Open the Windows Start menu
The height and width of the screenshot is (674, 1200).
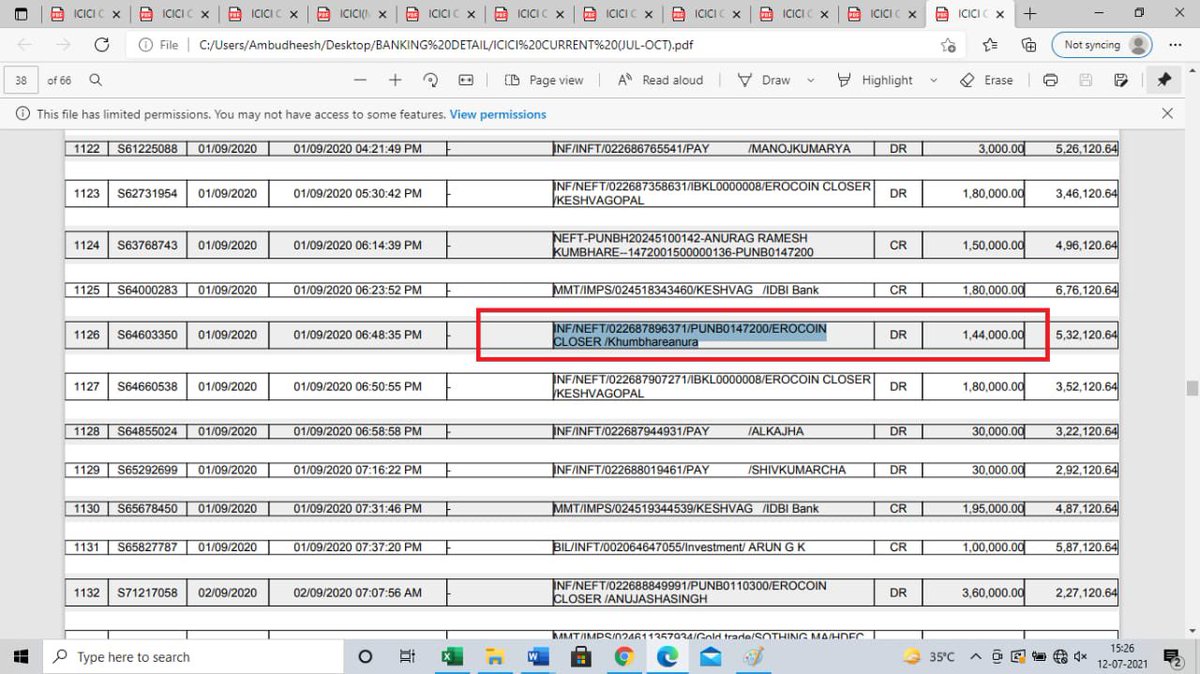[x=21, y=657]
